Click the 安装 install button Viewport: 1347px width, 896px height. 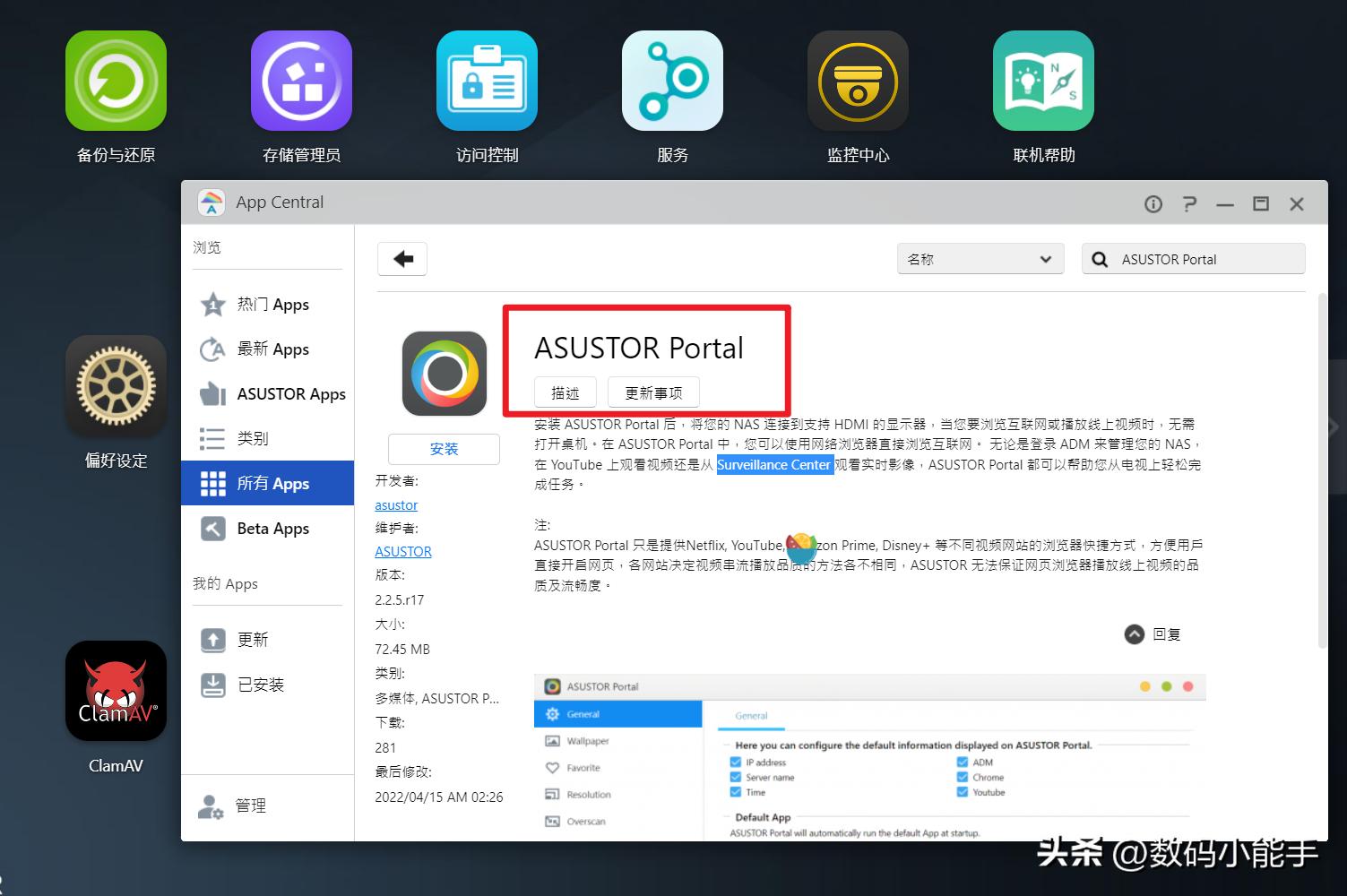tap(444, 449)
